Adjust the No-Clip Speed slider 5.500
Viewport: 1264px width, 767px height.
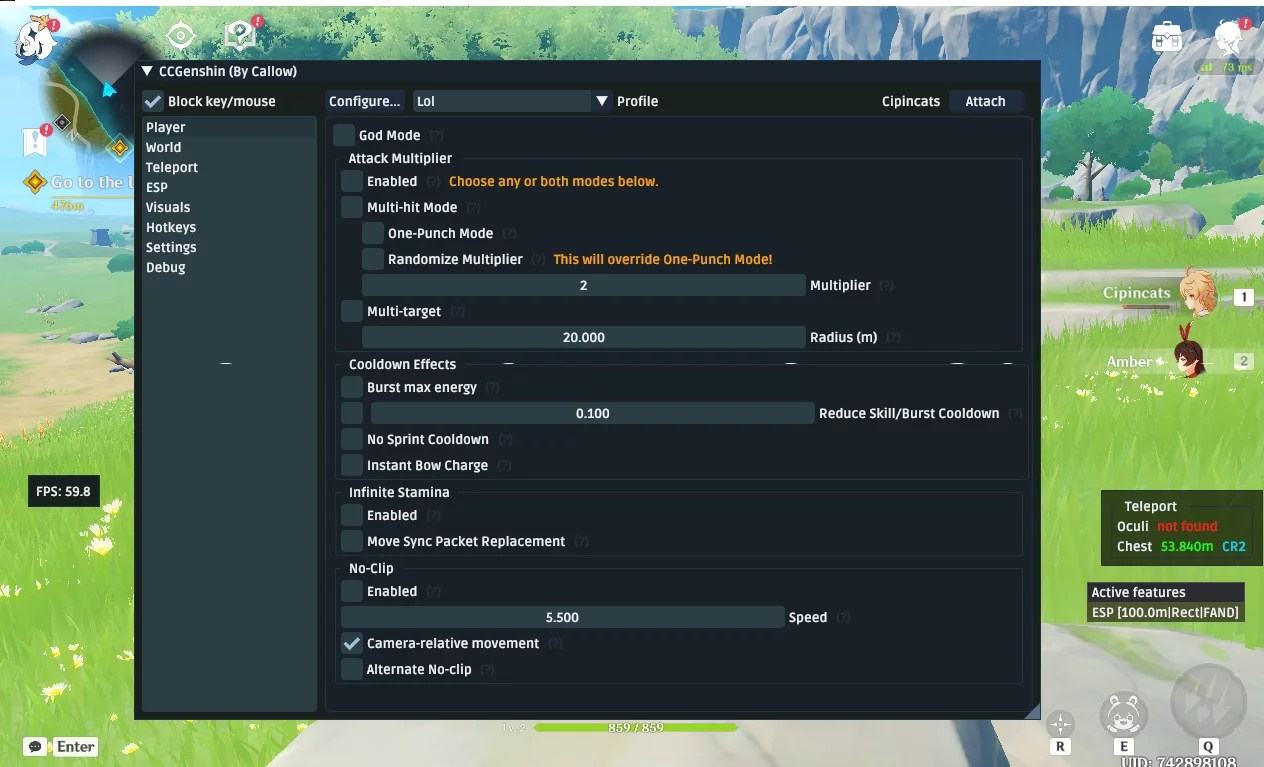pos(563,617)
